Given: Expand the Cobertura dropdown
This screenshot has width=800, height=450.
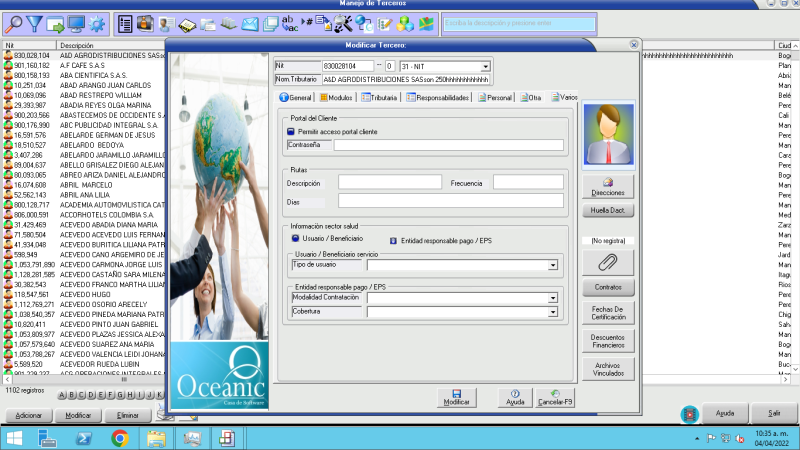Looking at the screenshot, I should pyautogui.click(x=553, y=312).
